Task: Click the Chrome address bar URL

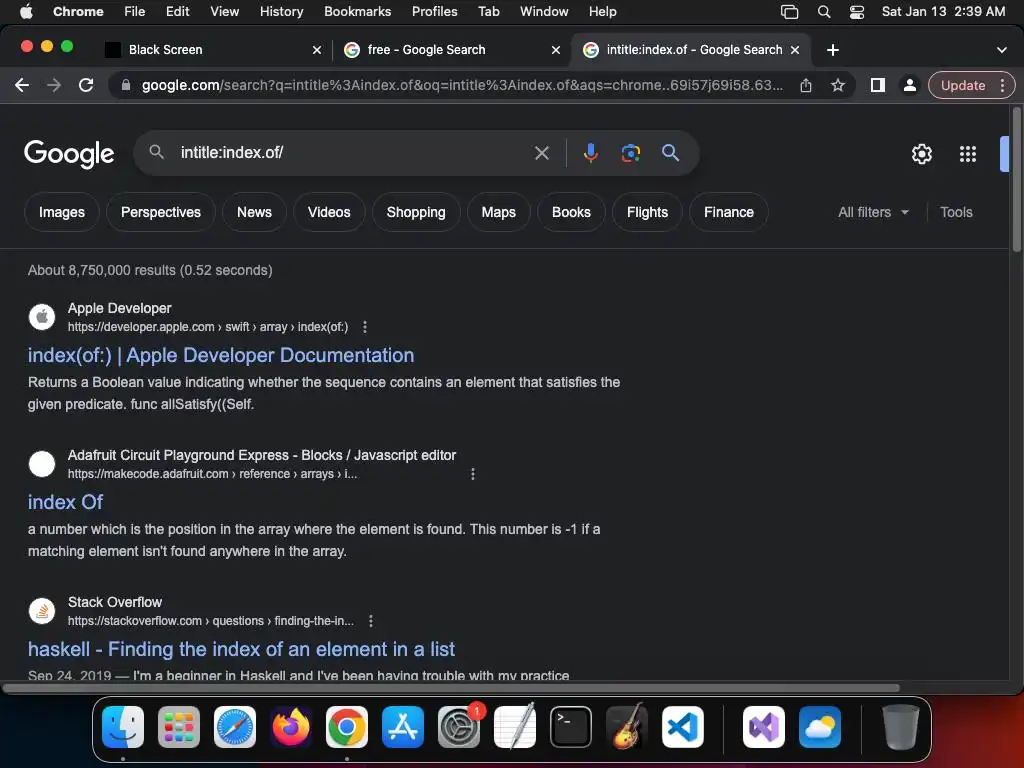Action: click(462, 85)
